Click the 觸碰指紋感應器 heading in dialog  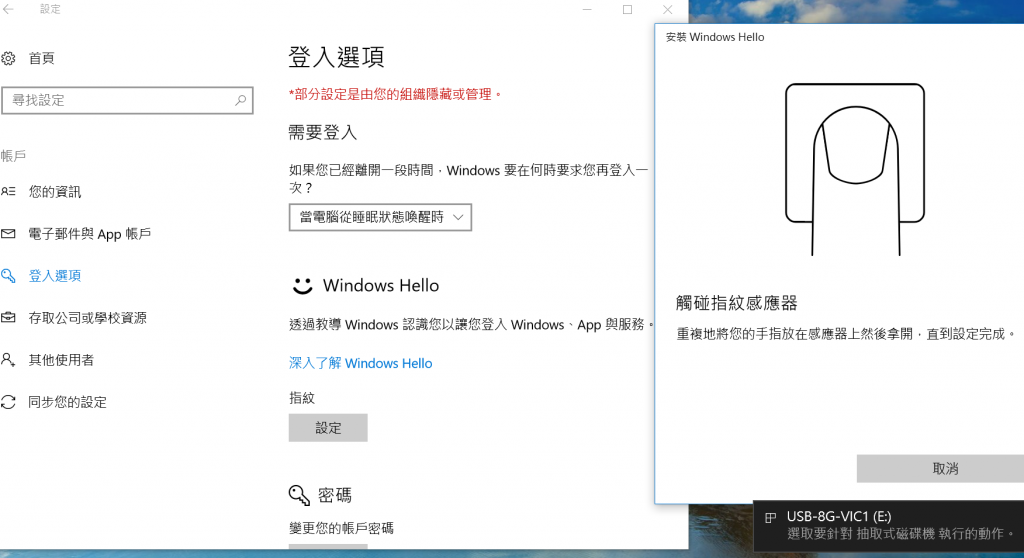pyautogui.click(x=737, y=303)
